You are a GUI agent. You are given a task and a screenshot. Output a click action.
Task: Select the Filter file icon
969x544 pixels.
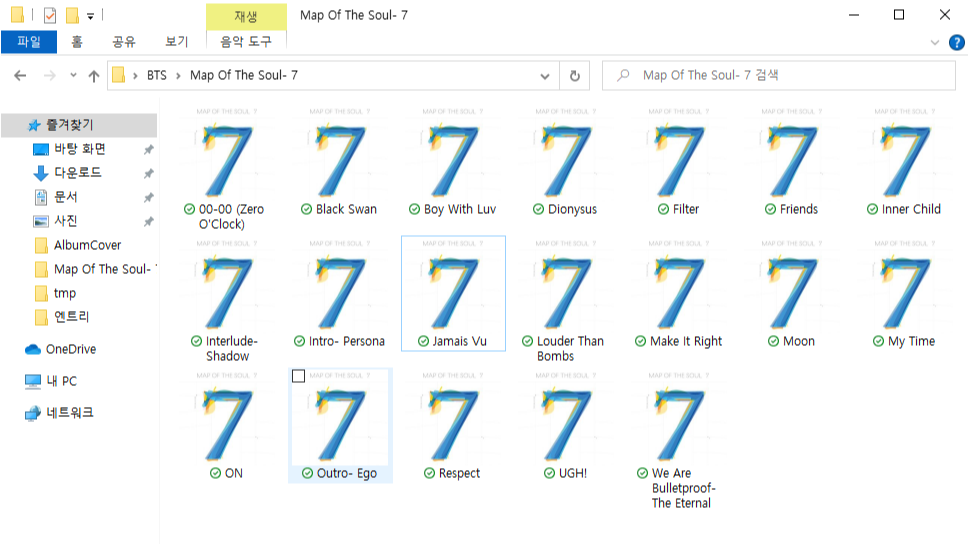coord(679,155)
